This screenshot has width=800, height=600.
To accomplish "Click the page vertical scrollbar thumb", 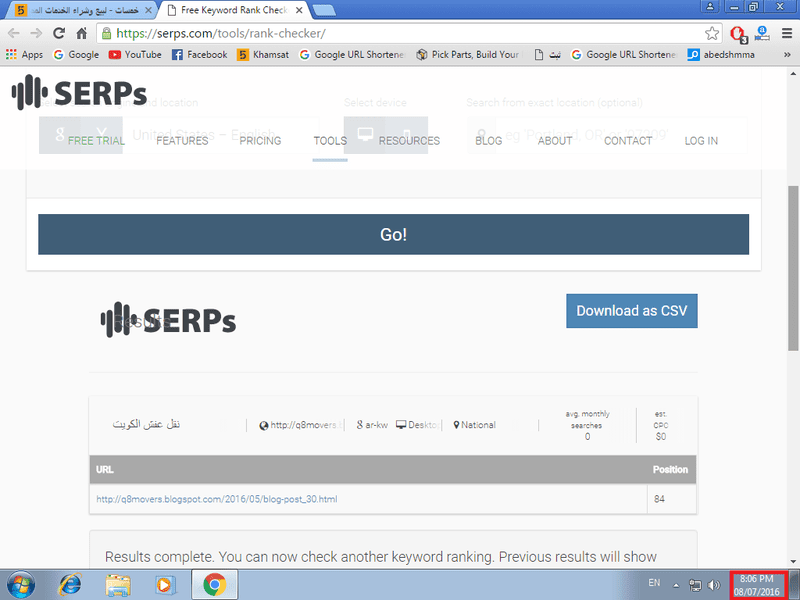I will [793, 268].
